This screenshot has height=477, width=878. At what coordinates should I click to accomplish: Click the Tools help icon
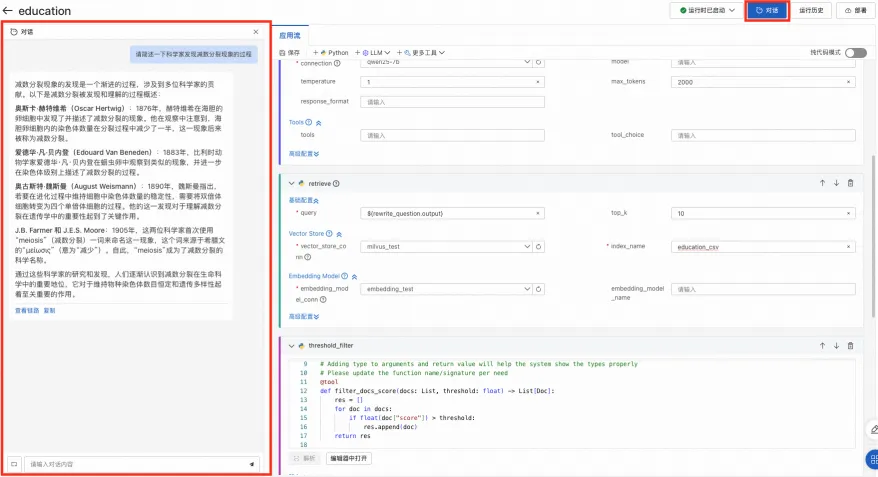pos(309,122)
